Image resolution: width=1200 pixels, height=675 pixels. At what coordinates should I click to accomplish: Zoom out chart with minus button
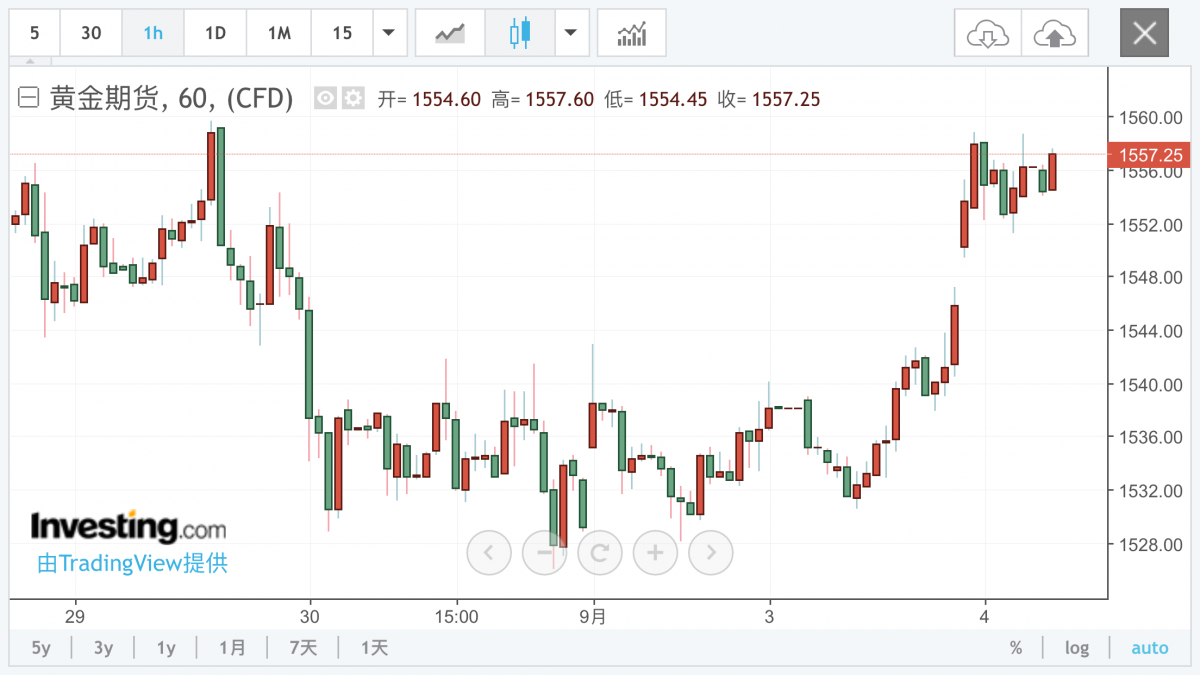(545, 551)
